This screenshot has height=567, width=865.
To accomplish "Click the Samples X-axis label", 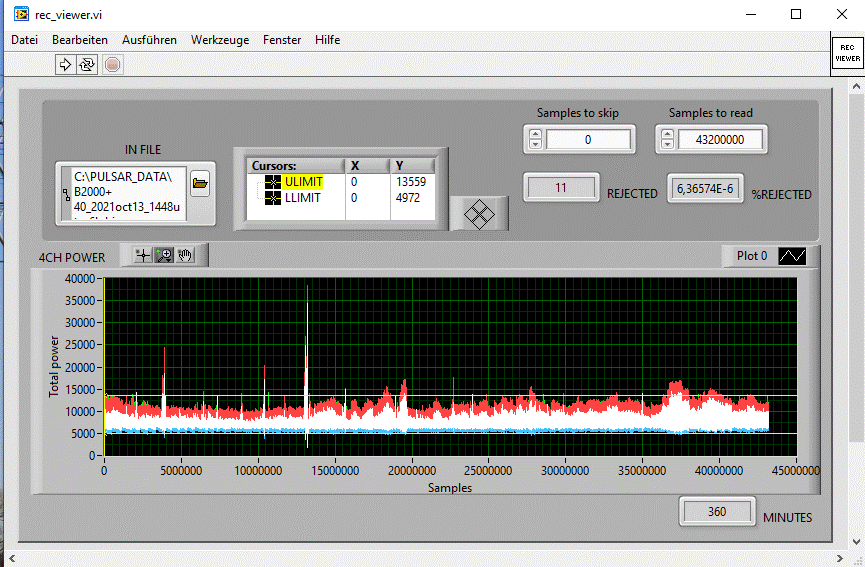I will [450, 488].
